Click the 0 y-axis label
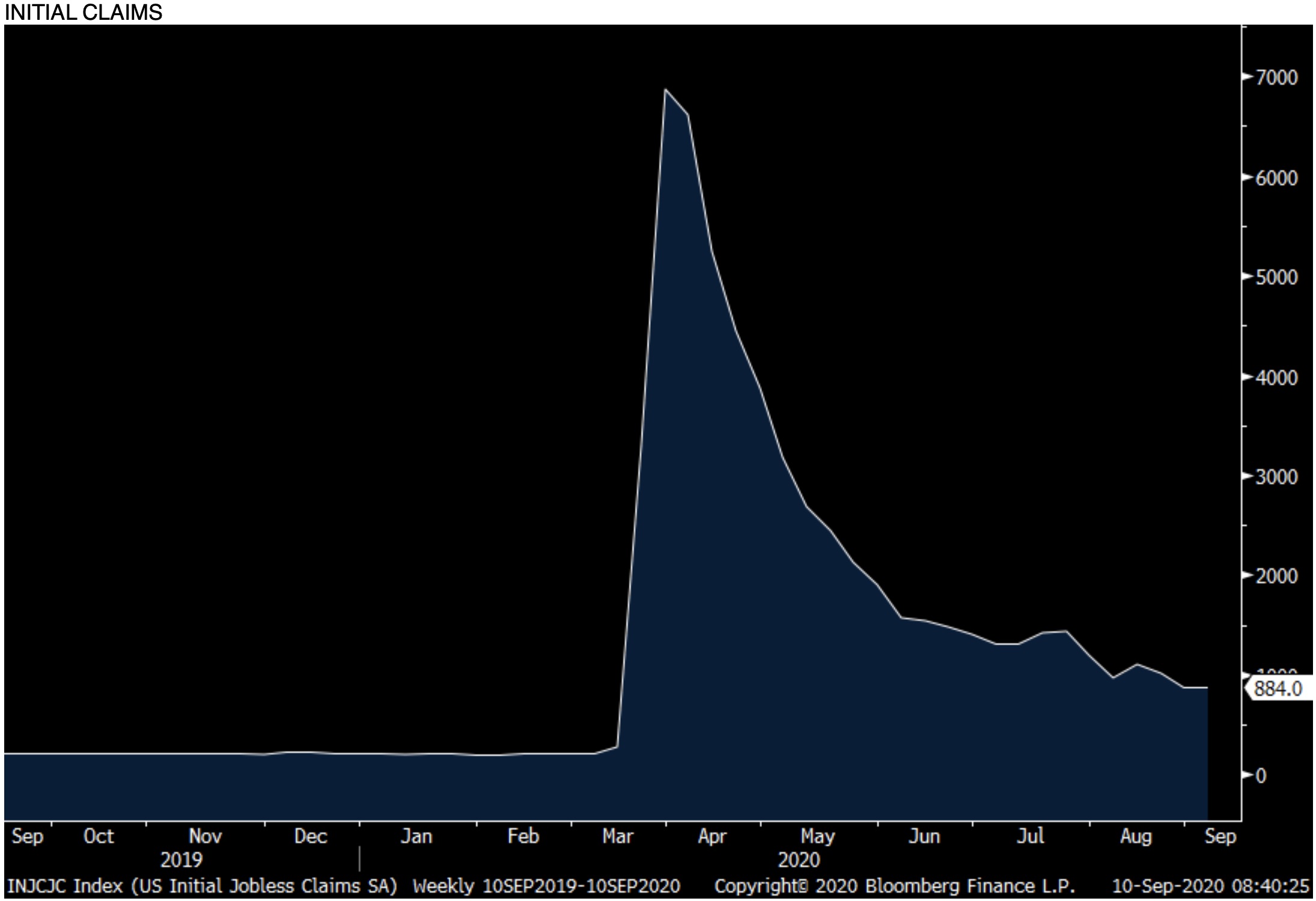Viewport: 1316px width, 901px height. (1261, 776)
